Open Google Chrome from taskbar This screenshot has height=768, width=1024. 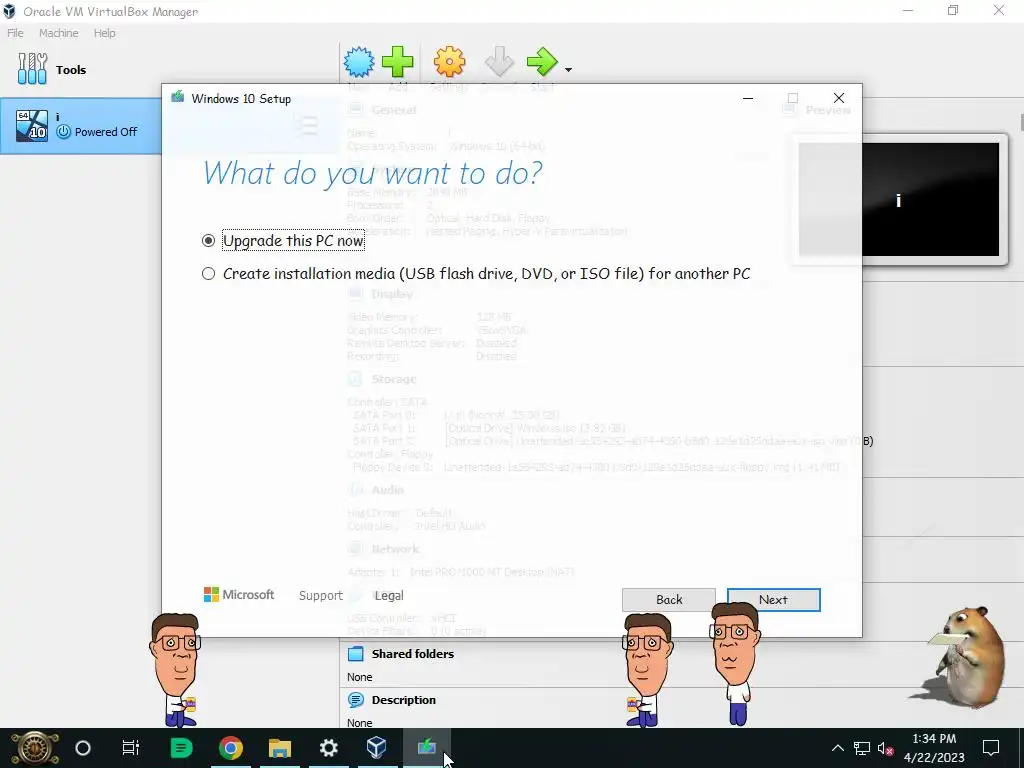click(x=231, y=748)
